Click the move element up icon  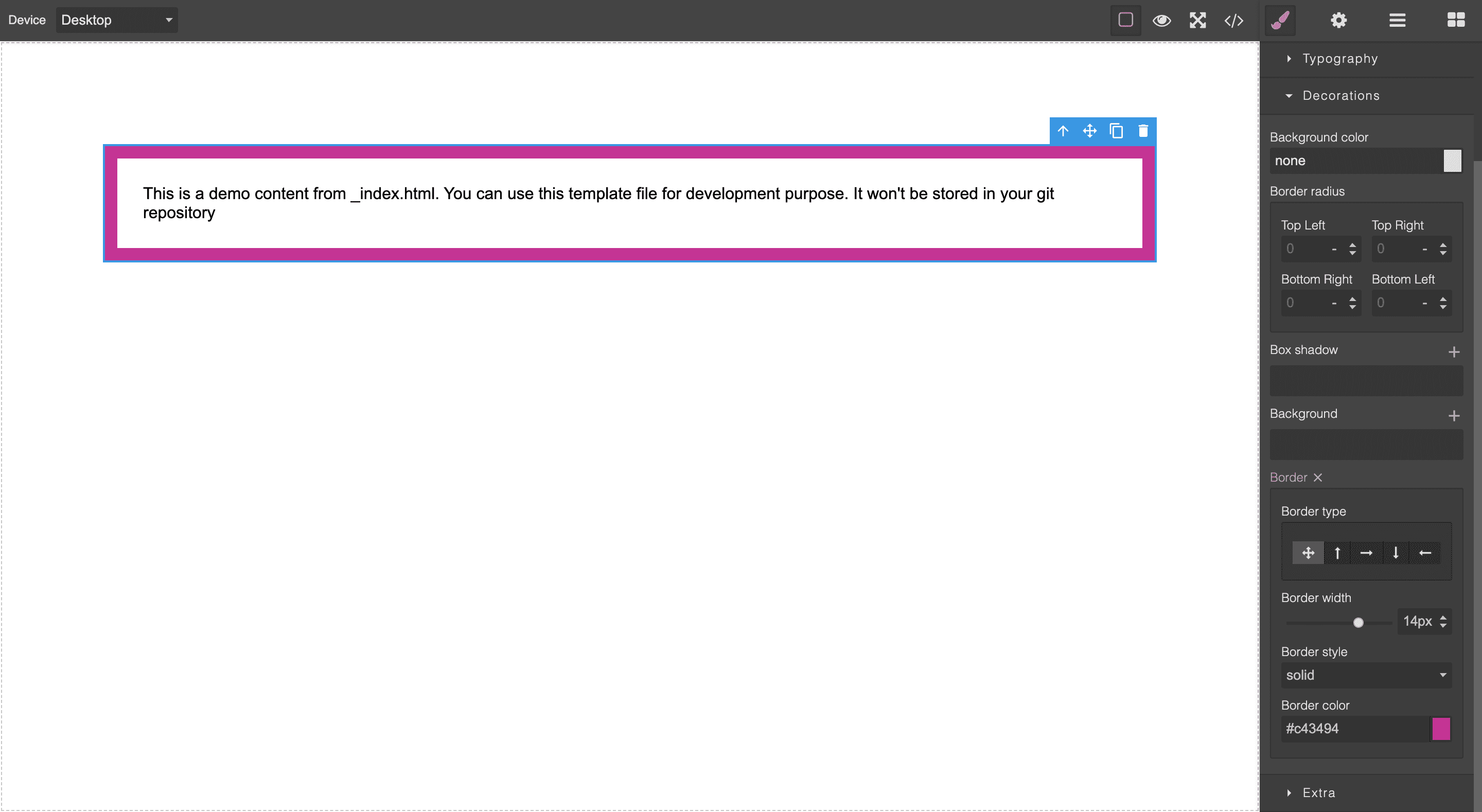coord(1063,131)
